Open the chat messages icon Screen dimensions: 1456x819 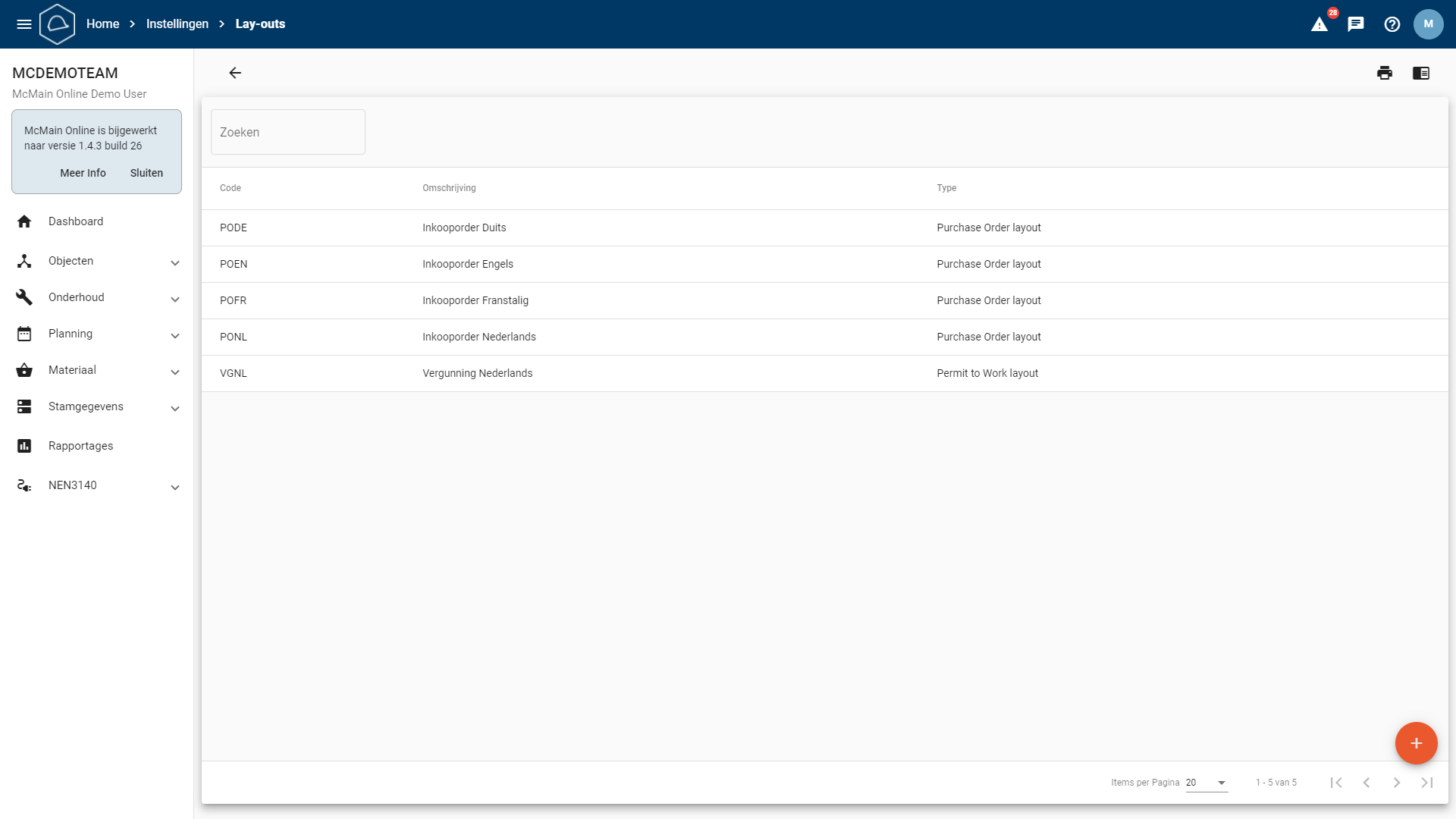1356,24
